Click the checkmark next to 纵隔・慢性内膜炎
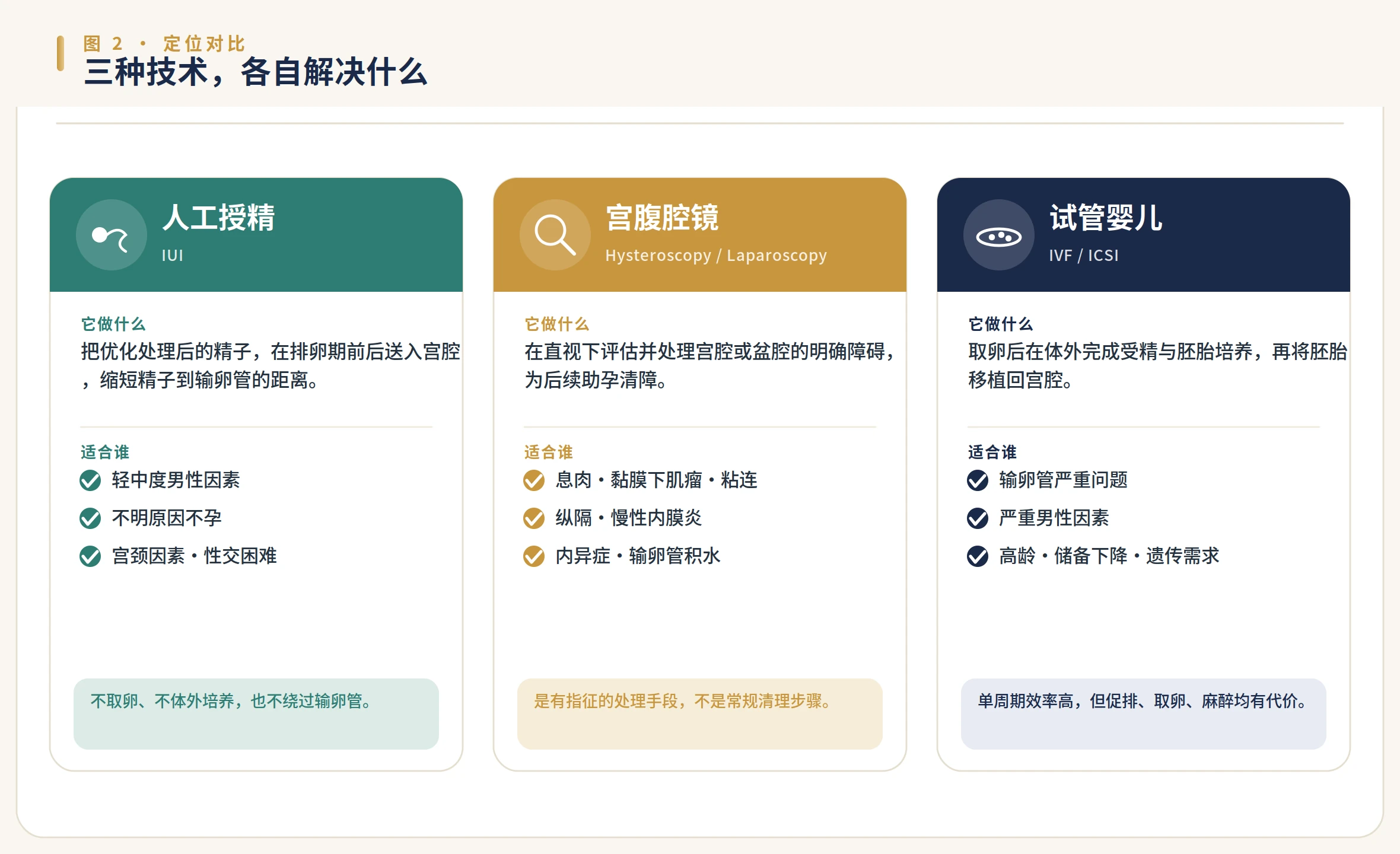This screenshot has width=1400, height=854. click(534, 518)
